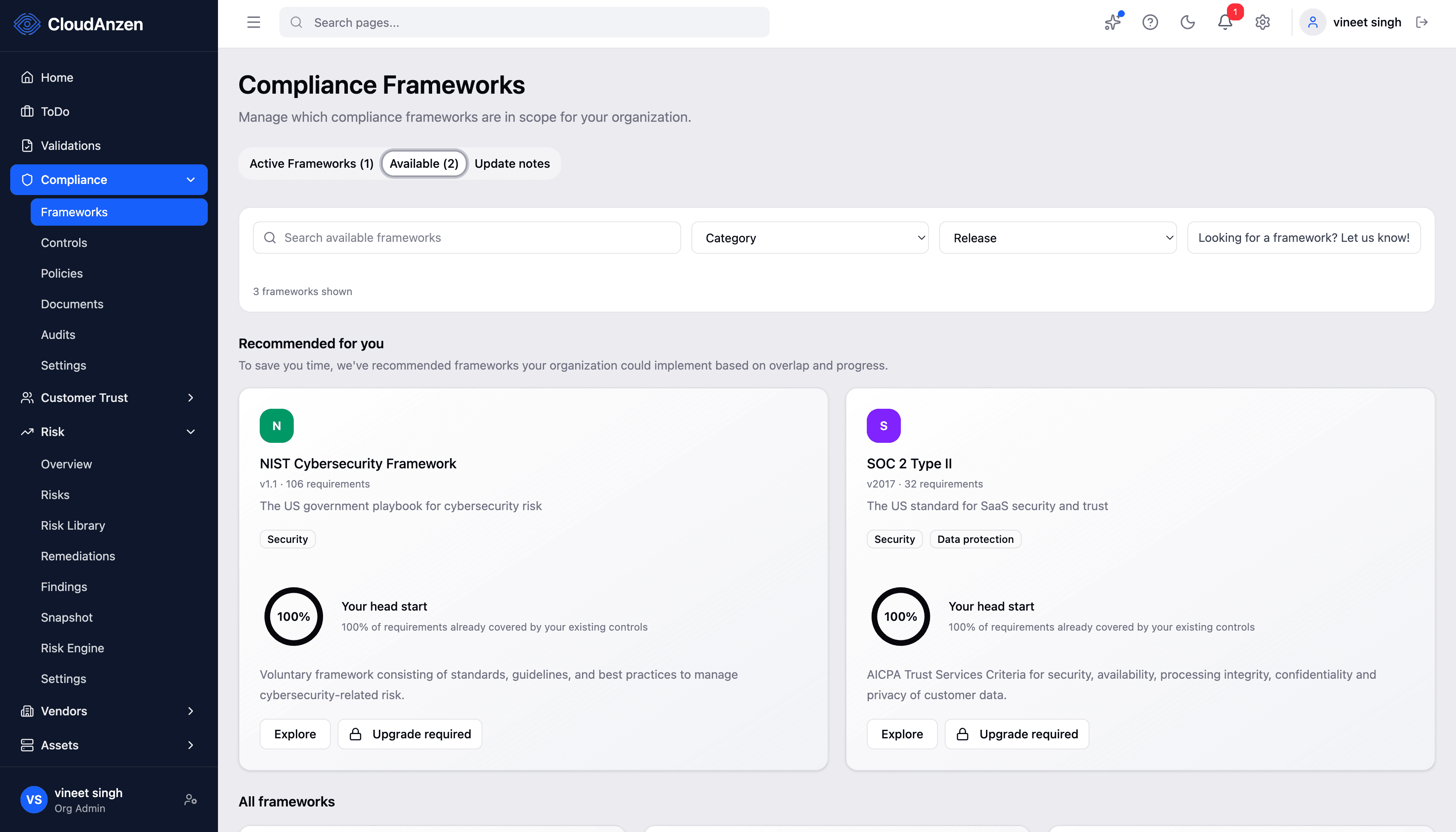This screenshot has width=1456, height=832.
Task: Open Snapshot in sidebar
Action: [x=66, y=617]
